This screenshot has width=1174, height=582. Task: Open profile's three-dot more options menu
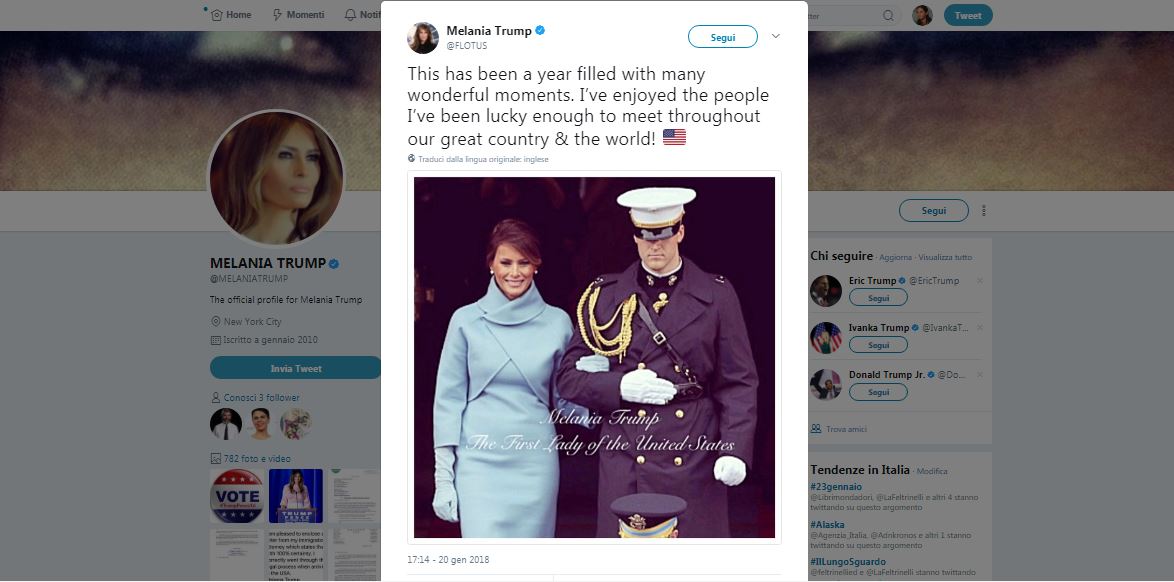point(984,211)
